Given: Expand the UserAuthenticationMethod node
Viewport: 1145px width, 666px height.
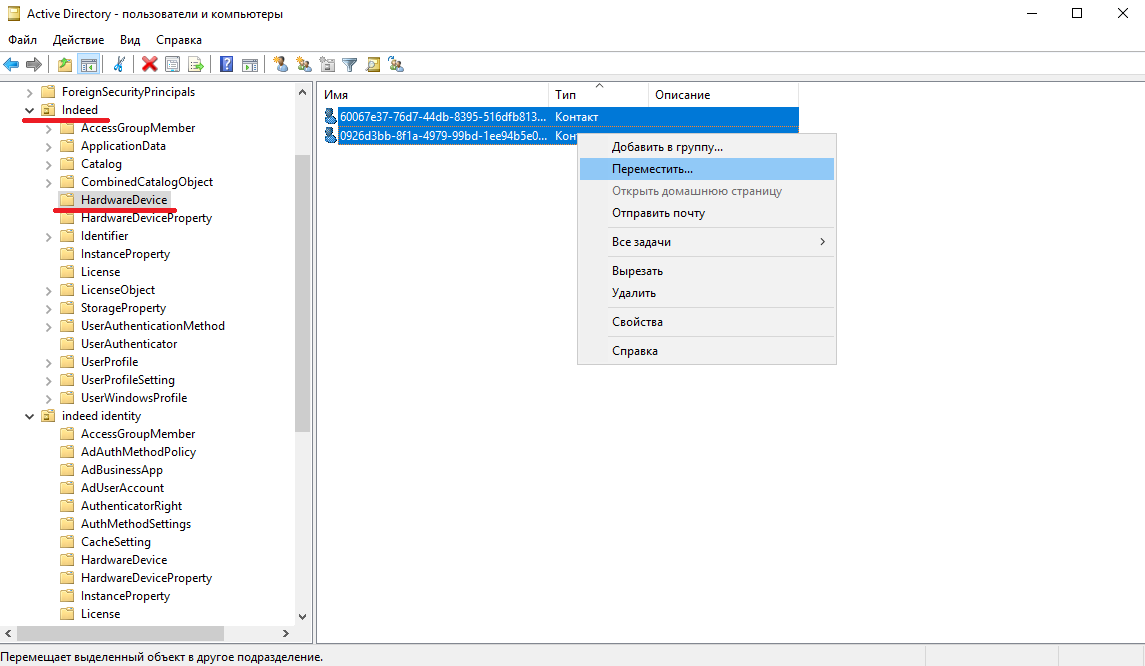Looking at the screenshot, I should [x=48, y=326].
